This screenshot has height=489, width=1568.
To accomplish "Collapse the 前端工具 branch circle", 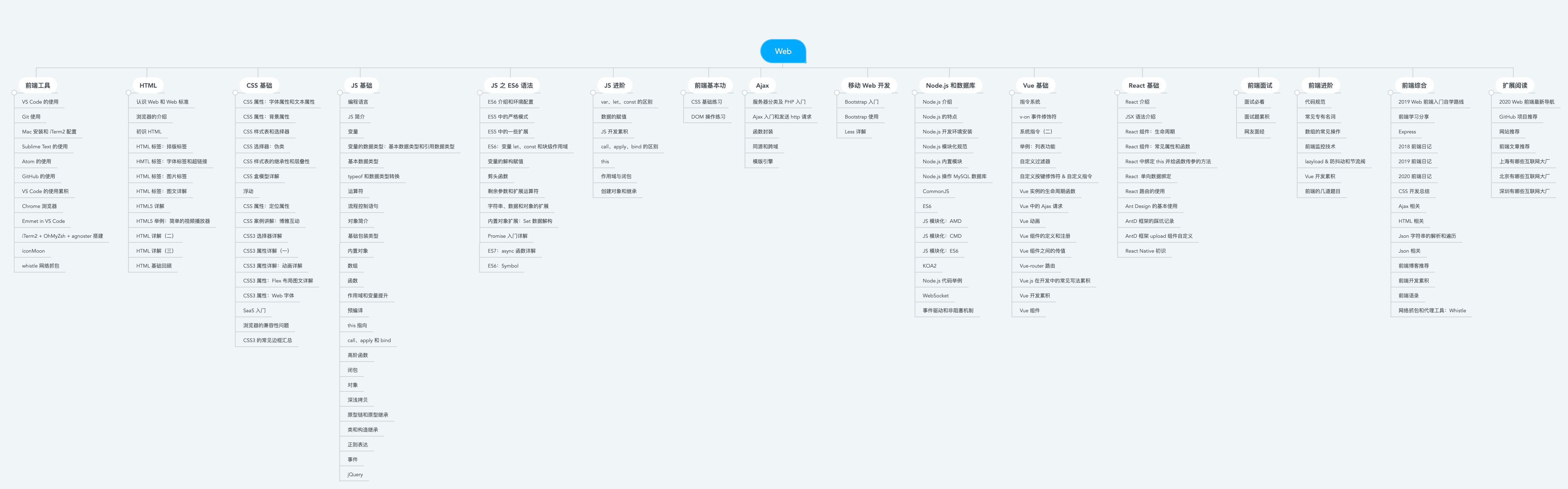I will click(x=14, y=93).
